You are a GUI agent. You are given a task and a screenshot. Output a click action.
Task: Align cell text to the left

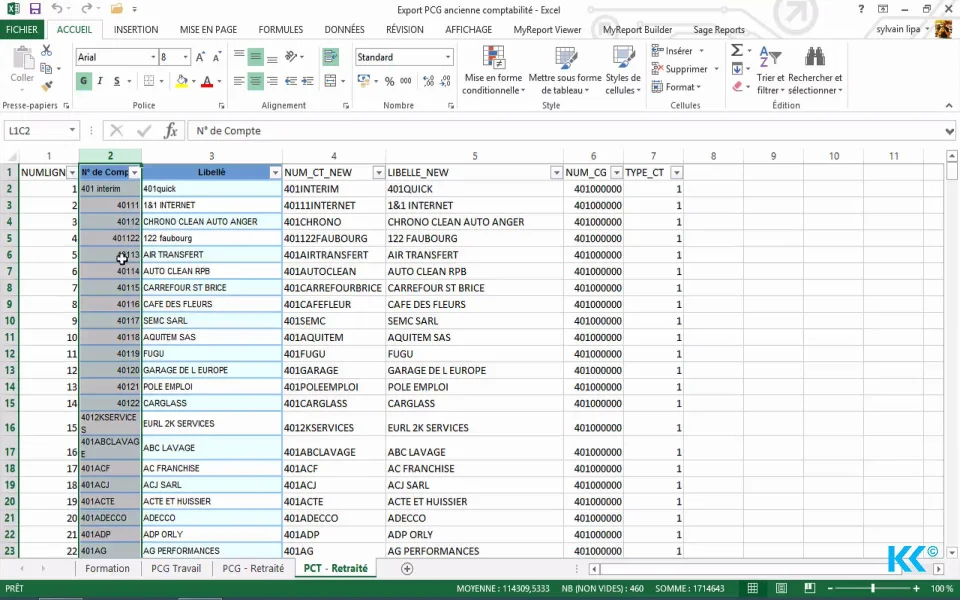click(x=239, y=81)
